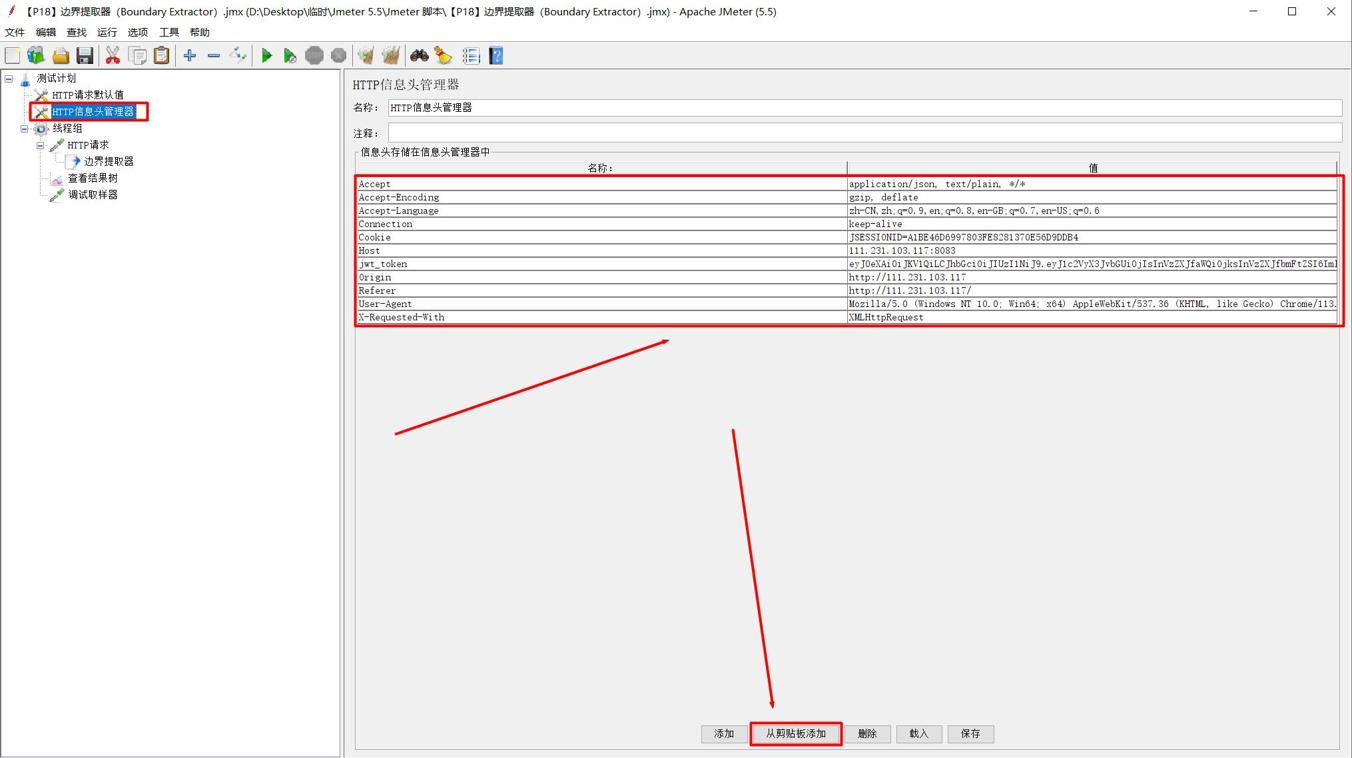
Task: Click the 删除 button
Action: pyautogui.click(x=867, y=734)
